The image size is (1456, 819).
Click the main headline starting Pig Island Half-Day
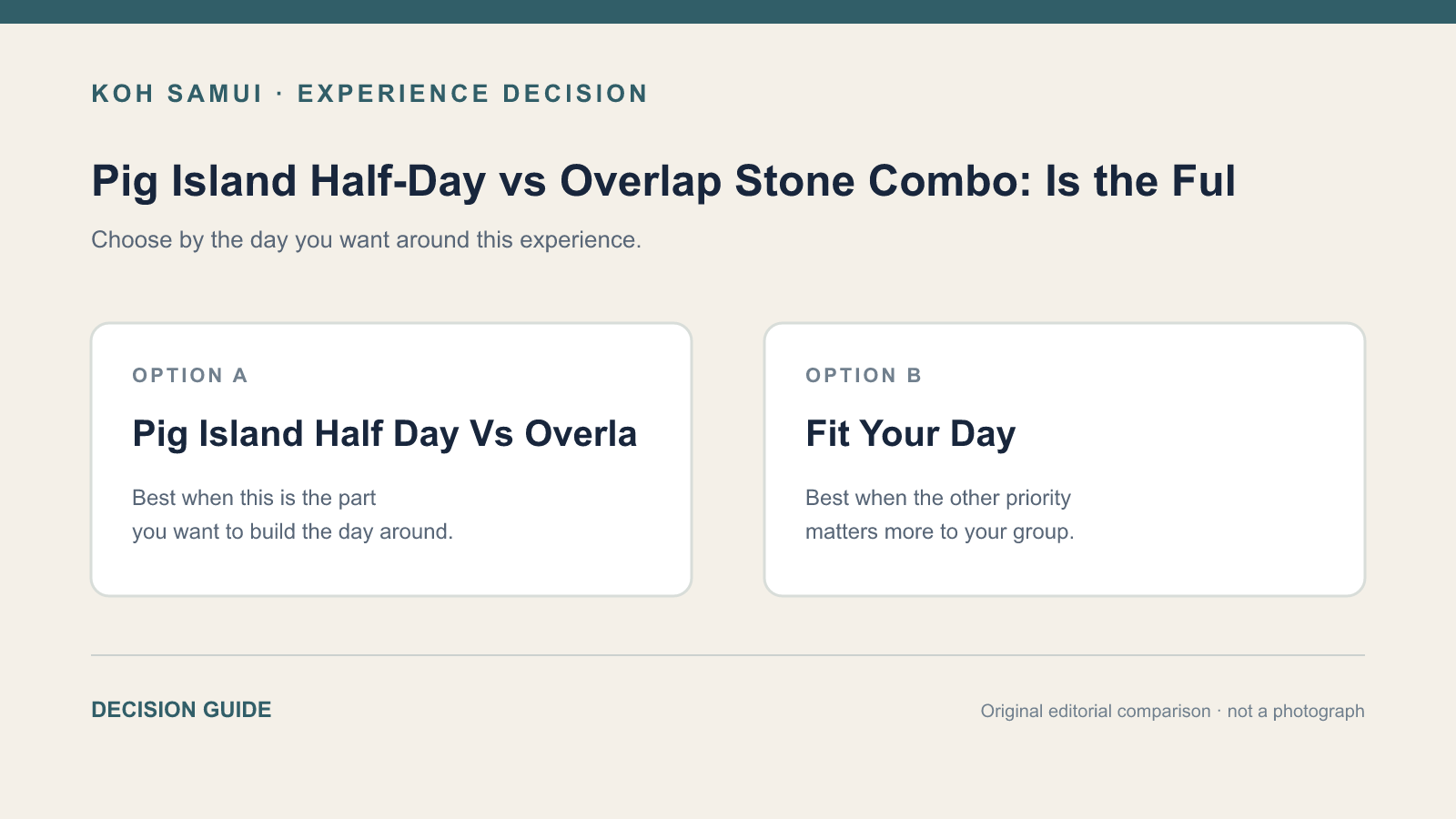[x=663, y=181]
